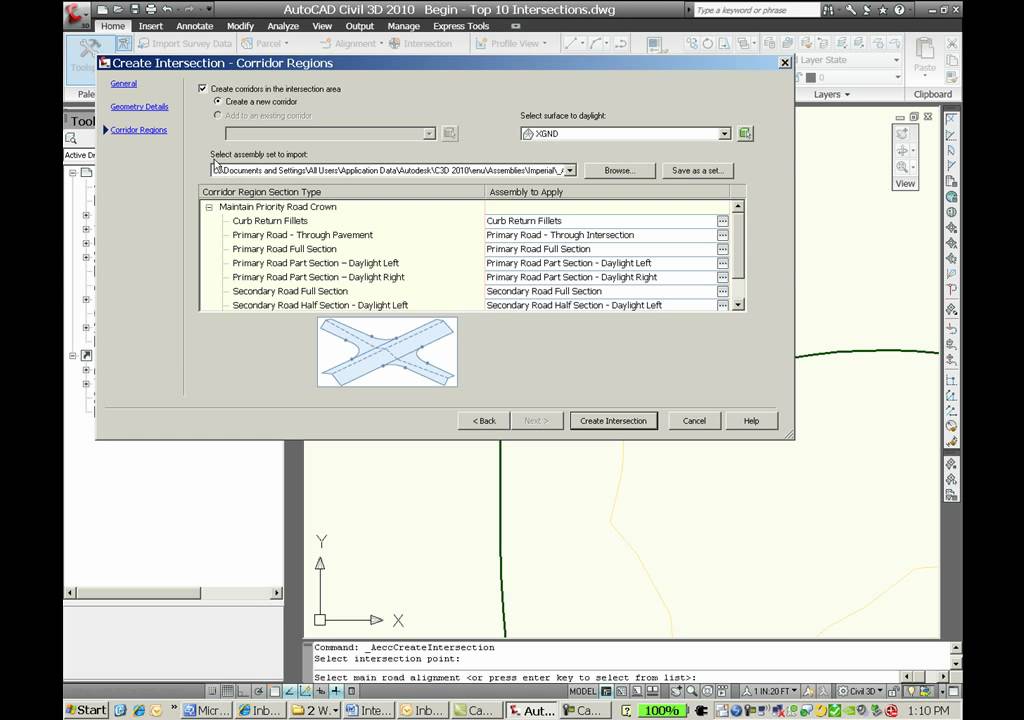Open the Parcel ribbon dropdown
1024x720 pixels.
click(x=286, y=43)
